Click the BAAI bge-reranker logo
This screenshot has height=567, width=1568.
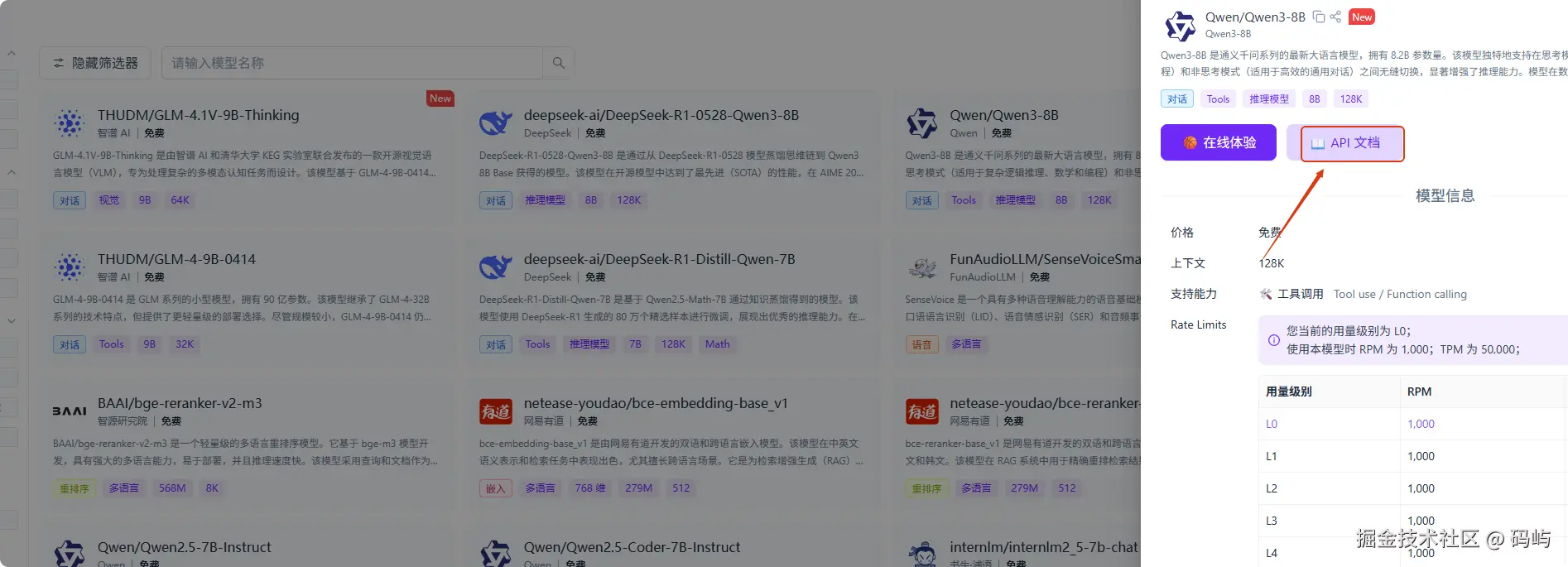[70, 411]
